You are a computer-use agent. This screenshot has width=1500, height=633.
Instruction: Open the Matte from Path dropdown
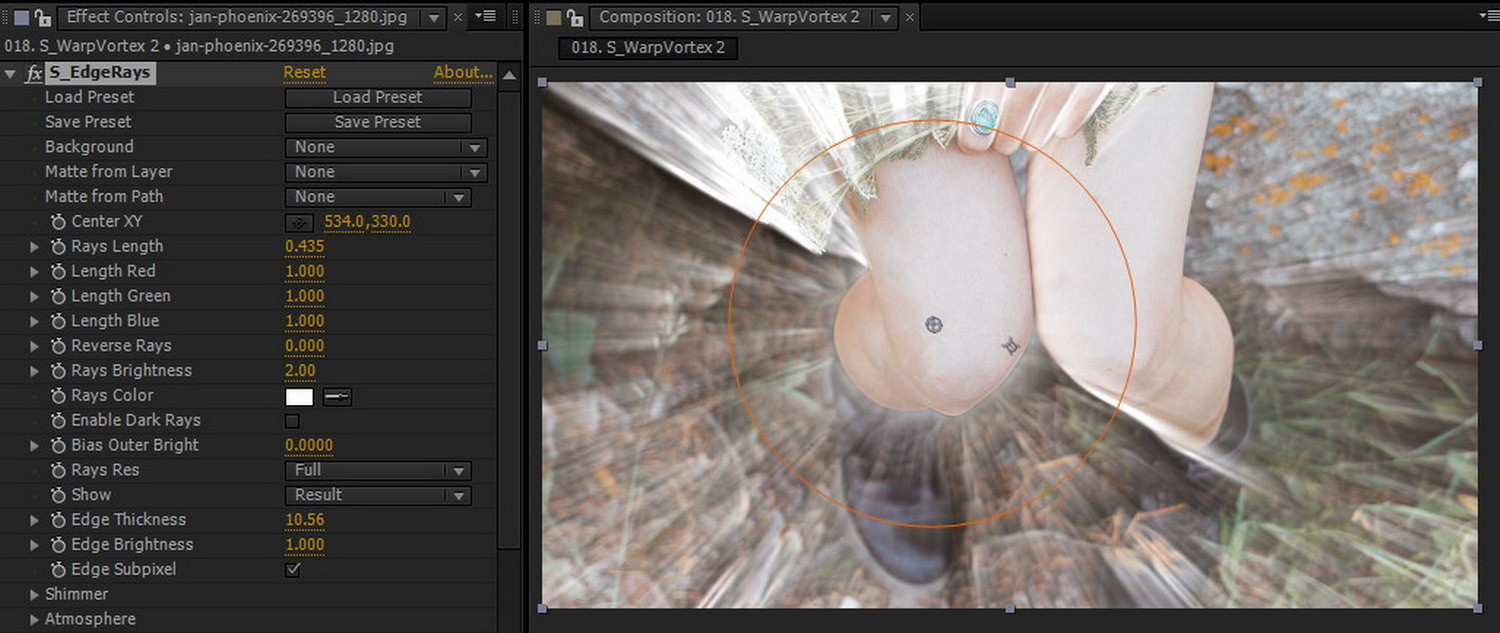(378, 197)
